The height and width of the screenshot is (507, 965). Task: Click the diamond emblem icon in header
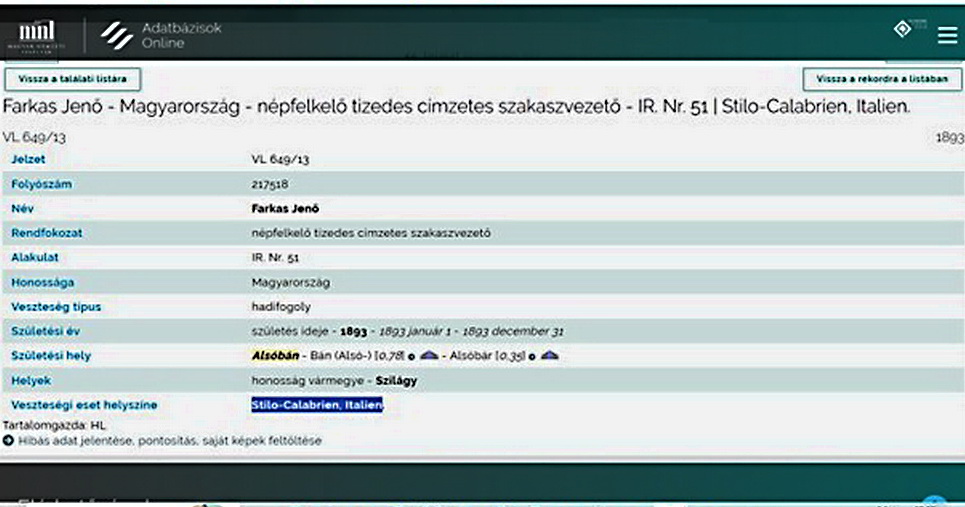(x=902, y=30)
